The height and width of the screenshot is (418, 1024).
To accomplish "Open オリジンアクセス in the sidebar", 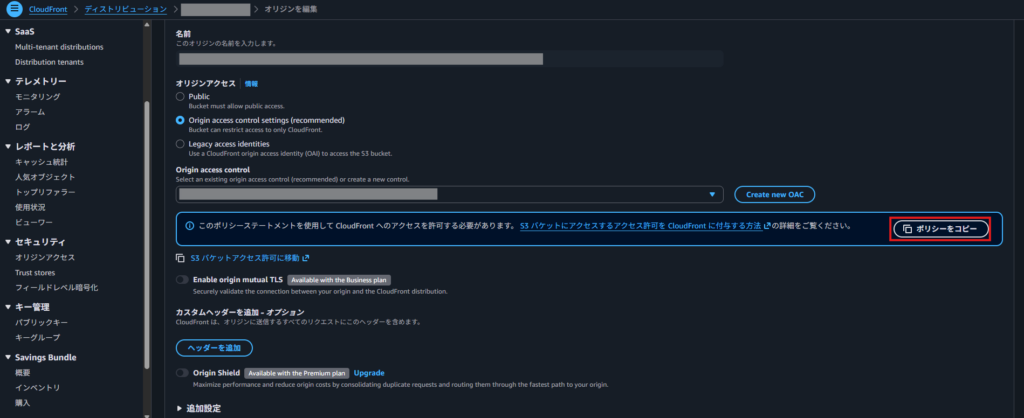I will tap(45, 257).
